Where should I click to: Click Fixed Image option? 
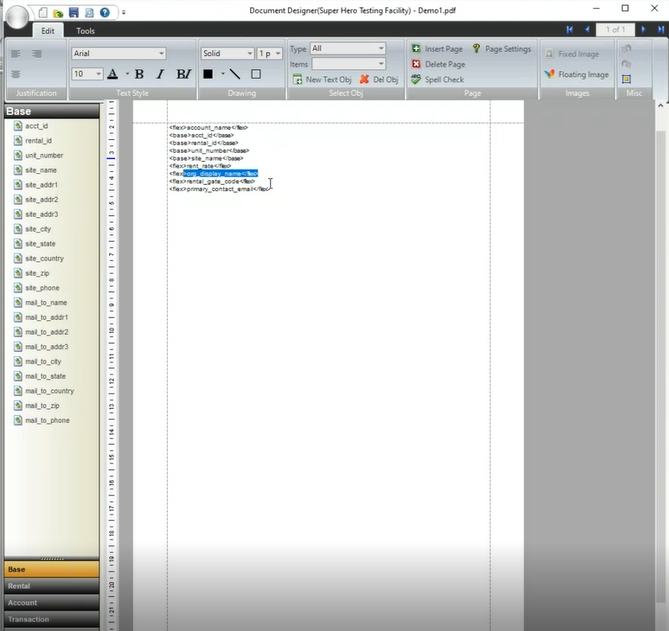click(x=572, y=54)
